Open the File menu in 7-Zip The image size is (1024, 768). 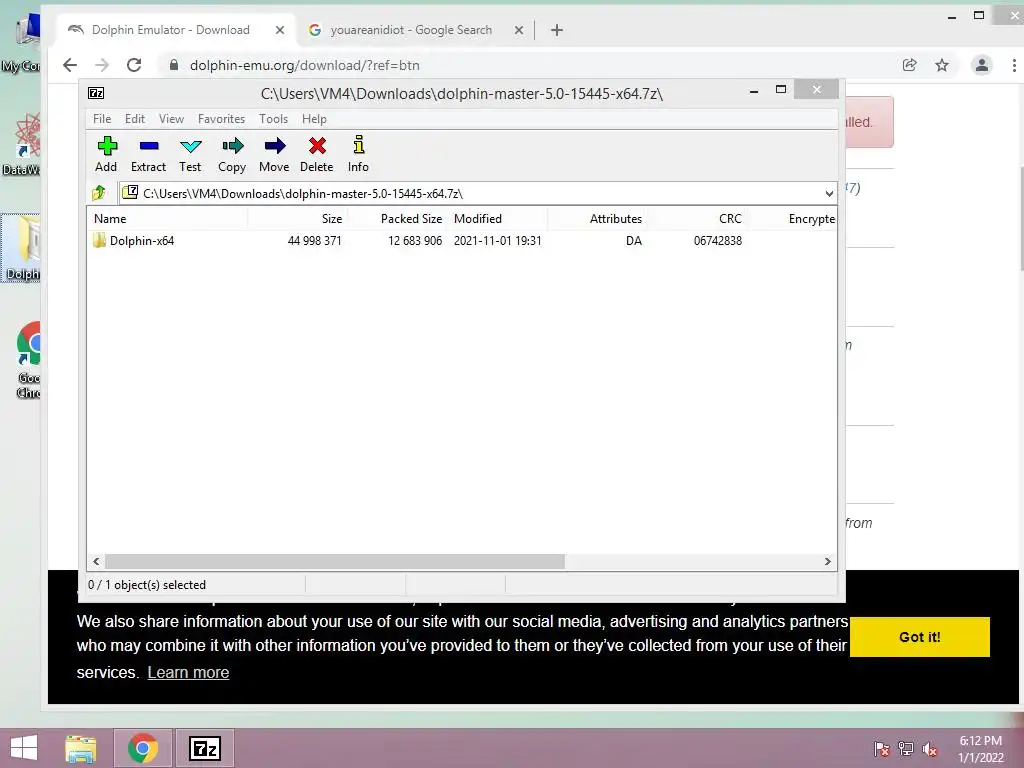click(x=102, y=119)
